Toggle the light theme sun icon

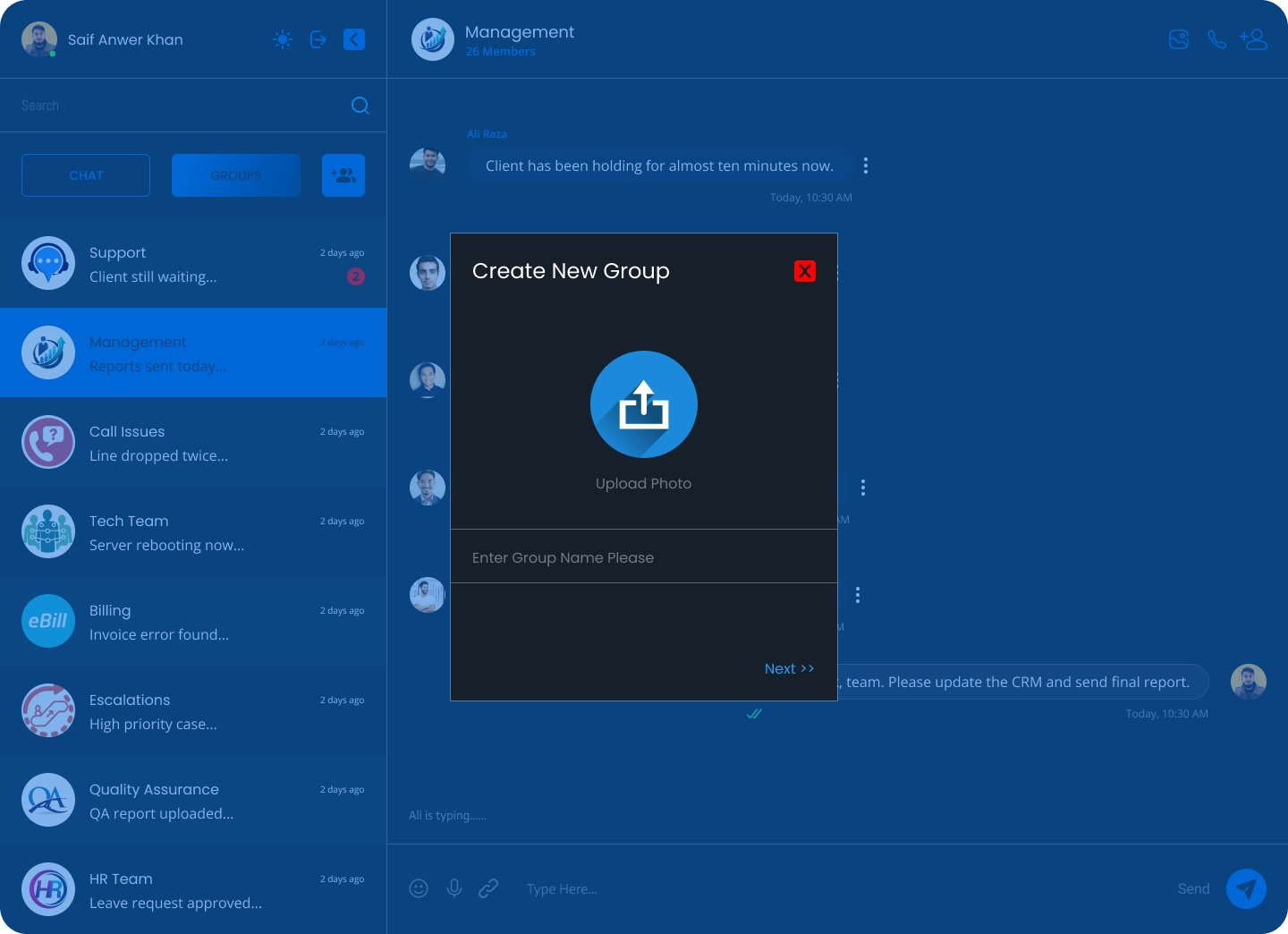tap(283, 39)
